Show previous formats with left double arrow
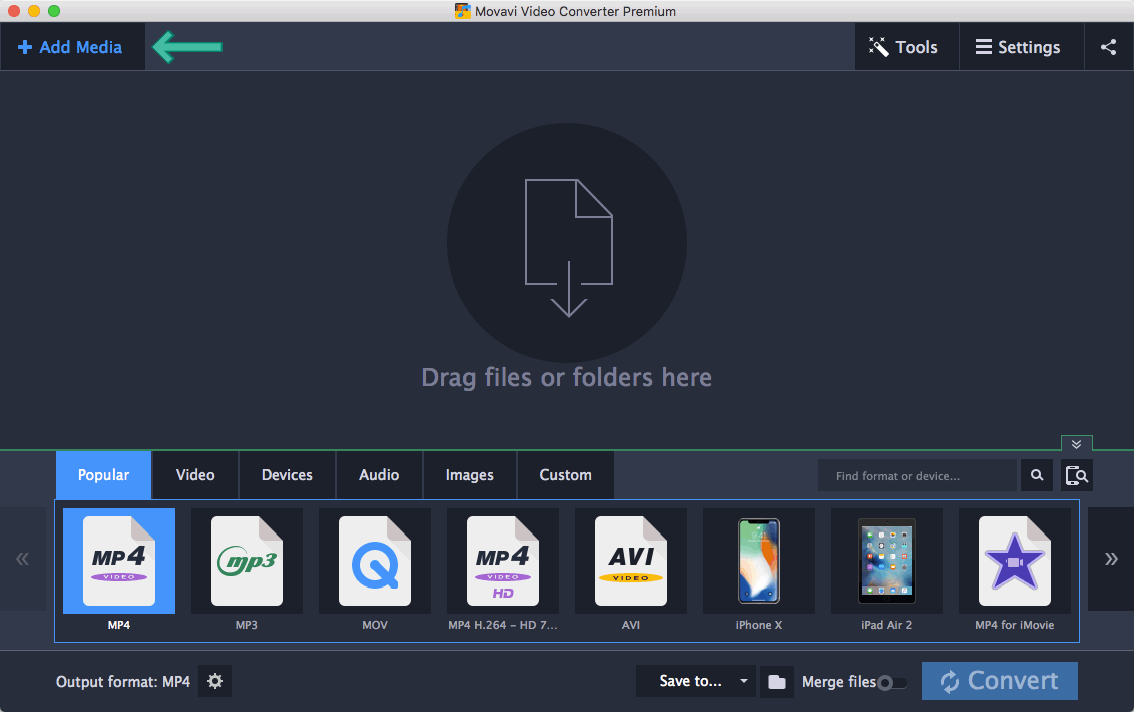1134x712 pixels. click(22, 559)
